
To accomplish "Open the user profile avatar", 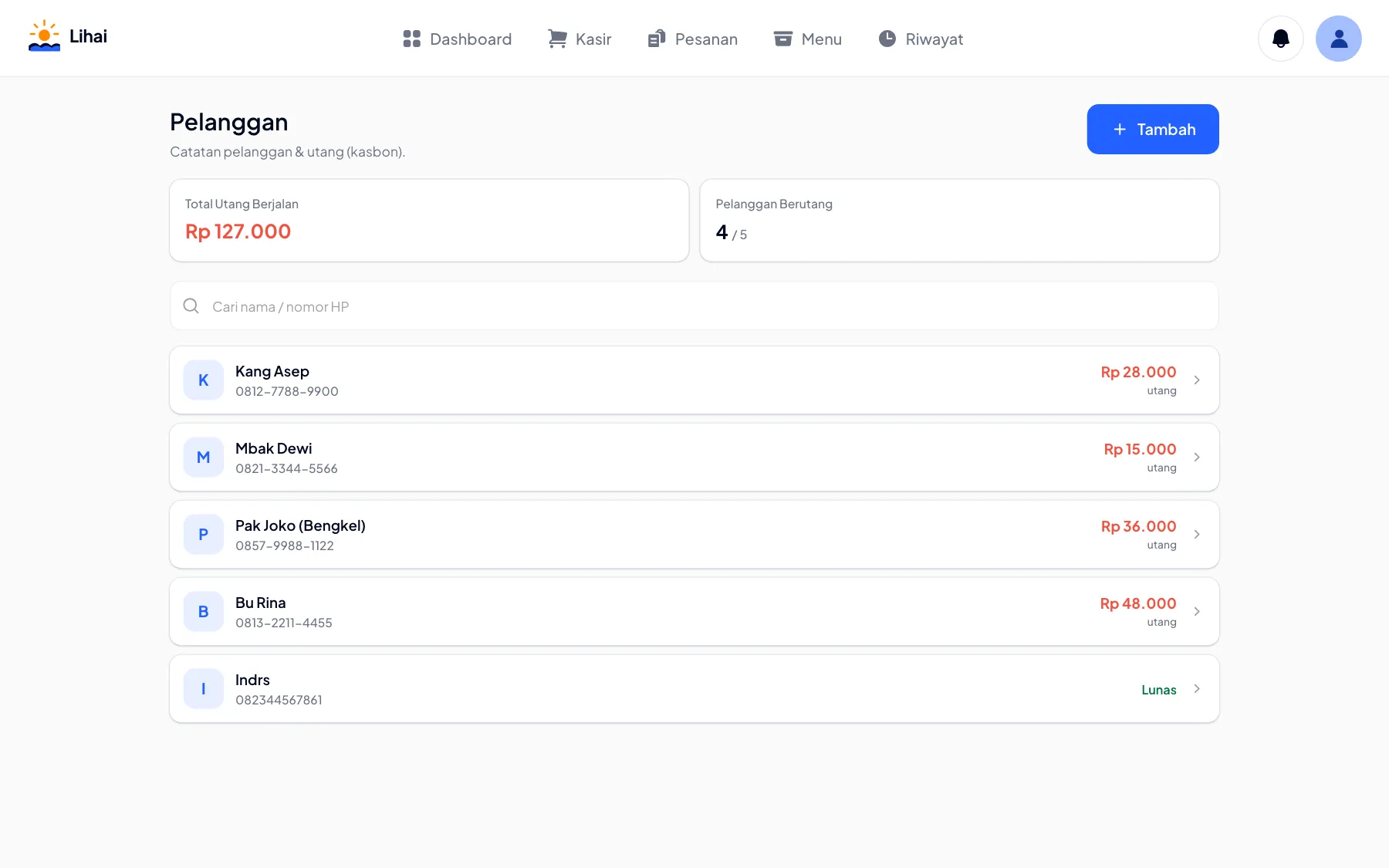I will (x=1339, y=39).
